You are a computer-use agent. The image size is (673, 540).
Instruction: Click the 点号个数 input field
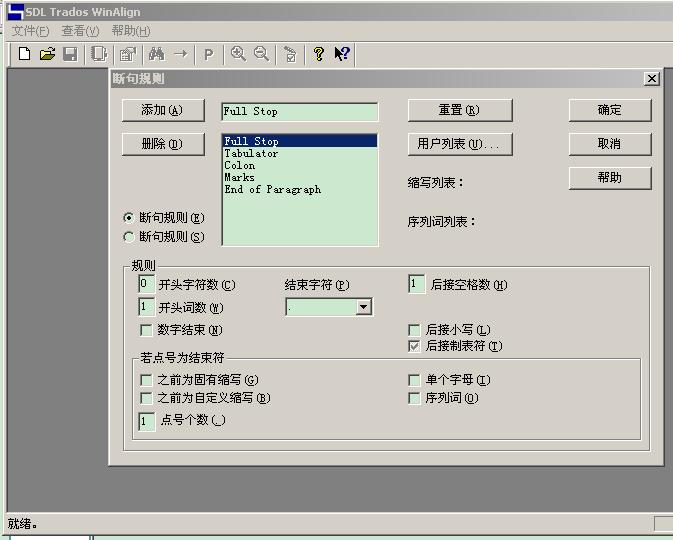pyautogui.click(x=146, y=422)
